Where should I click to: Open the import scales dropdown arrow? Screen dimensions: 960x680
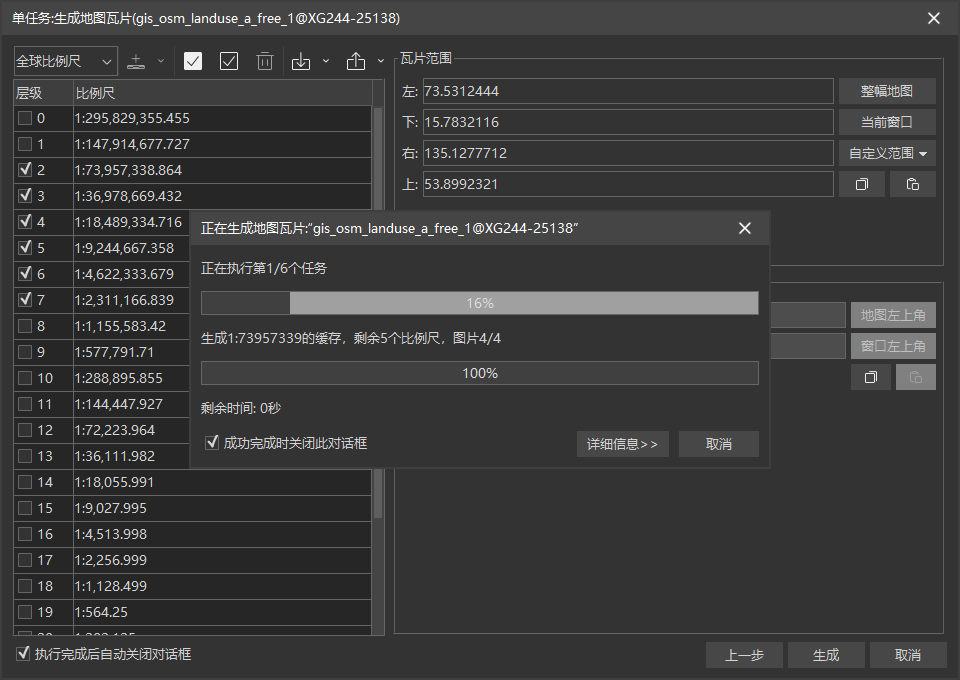(x=326, y=61)
